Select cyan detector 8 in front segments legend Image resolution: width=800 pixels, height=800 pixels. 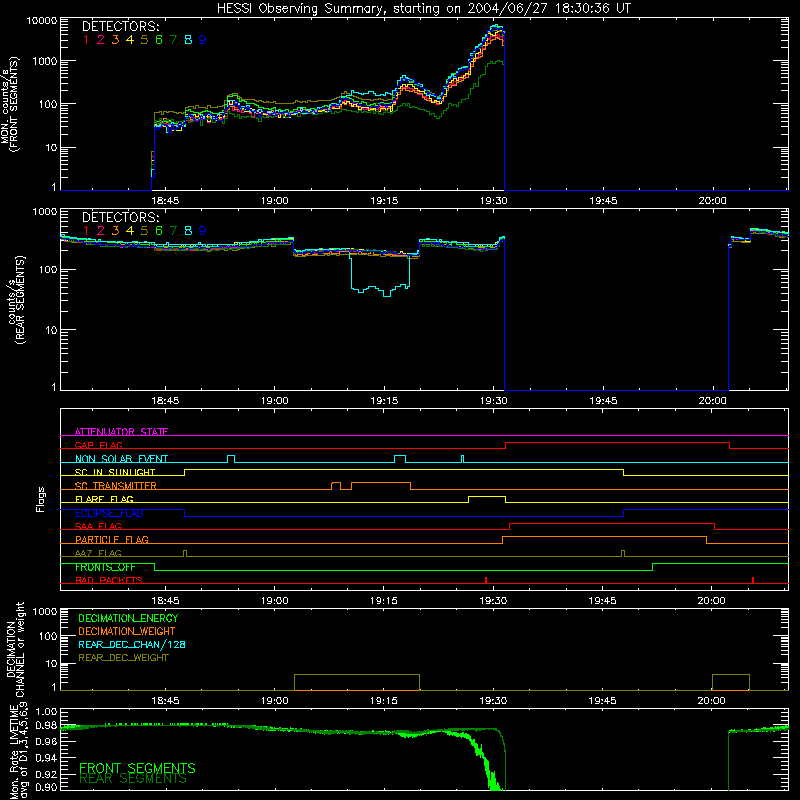[x=188, y=40]
